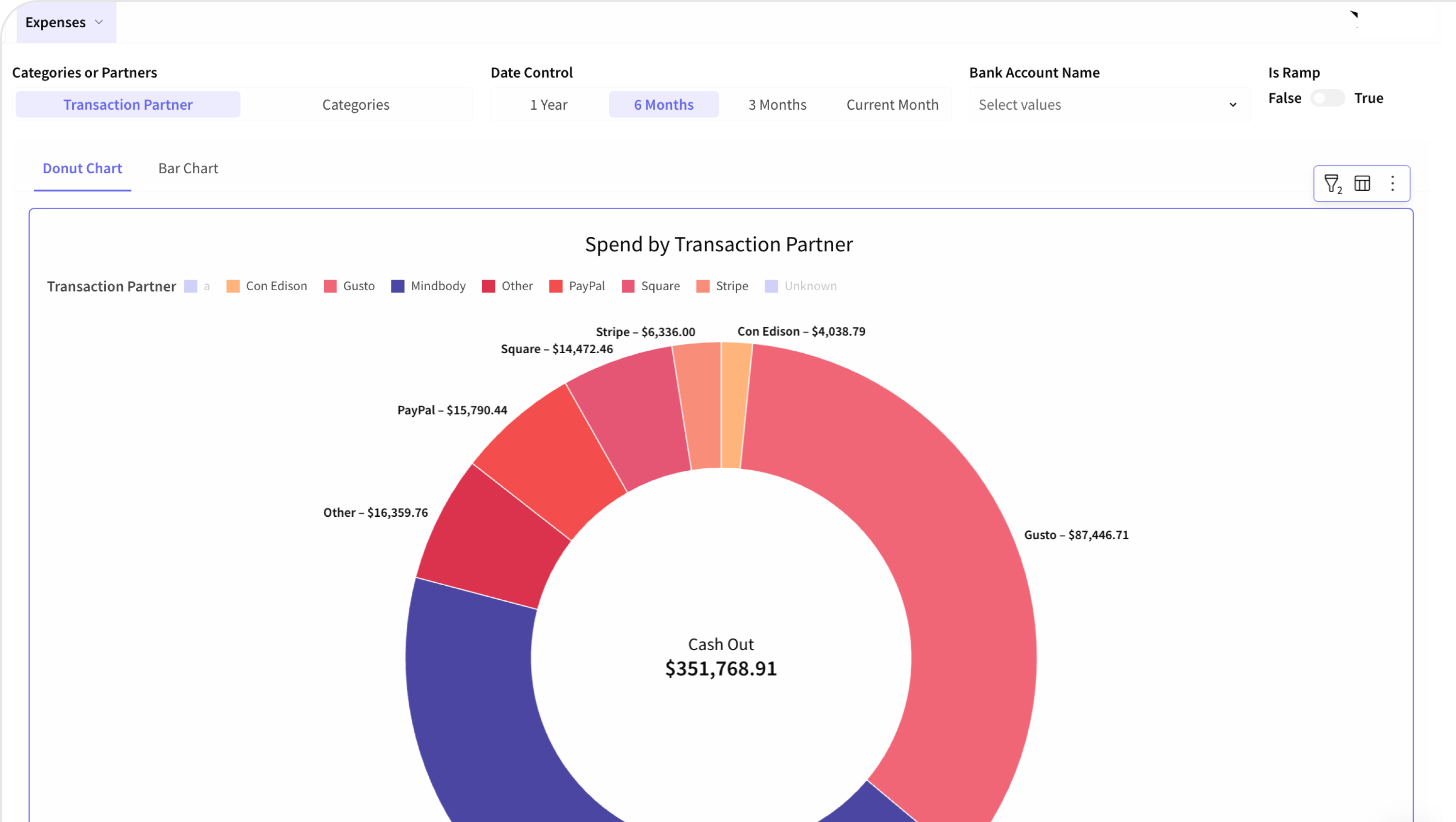Switch to the Bar Chart tab
Image resolution: width=1456 pixels, height=822 pixels.
188,168
